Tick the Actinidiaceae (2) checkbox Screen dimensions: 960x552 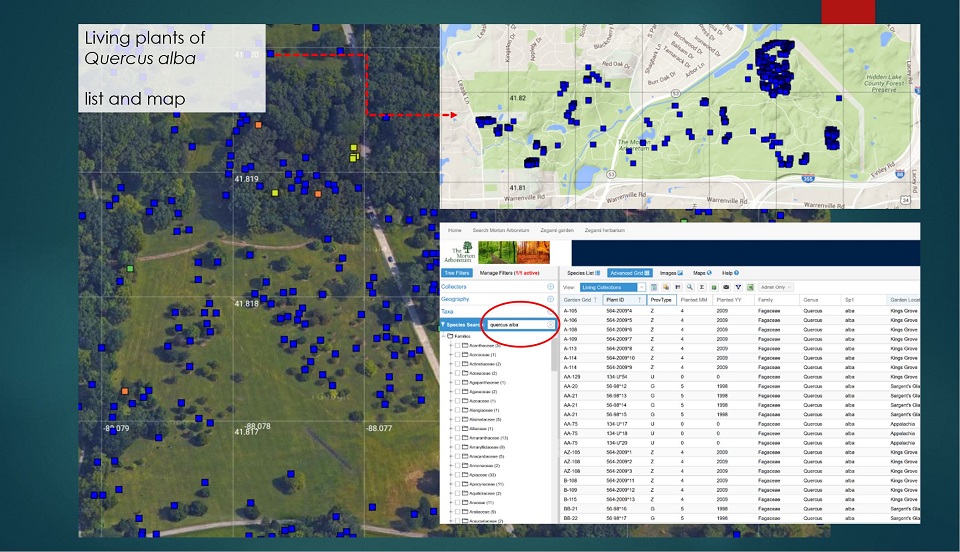[x=457, y=364]
